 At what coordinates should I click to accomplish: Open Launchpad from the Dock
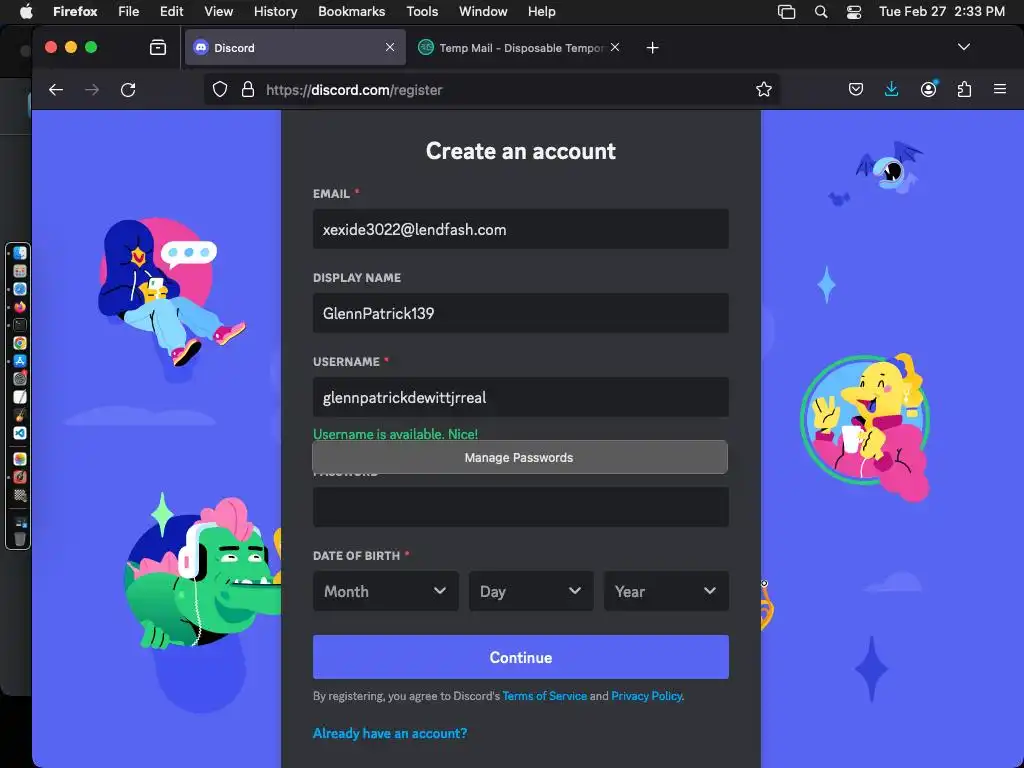(20, 271)
